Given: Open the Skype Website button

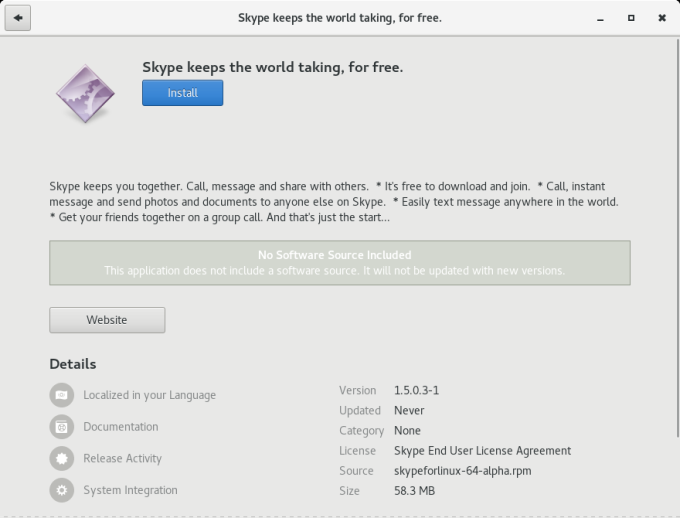Looking at the screenshot, I should pos(107,320).
